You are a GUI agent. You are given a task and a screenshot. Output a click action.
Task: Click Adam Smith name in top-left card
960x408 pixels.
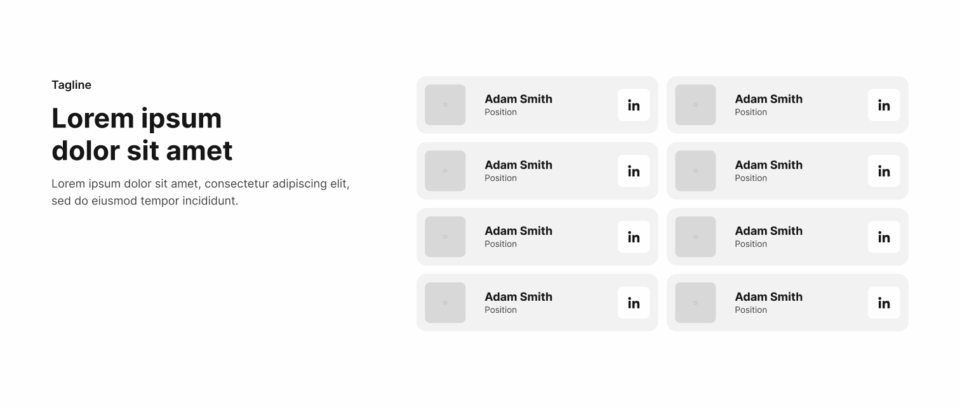518,99
